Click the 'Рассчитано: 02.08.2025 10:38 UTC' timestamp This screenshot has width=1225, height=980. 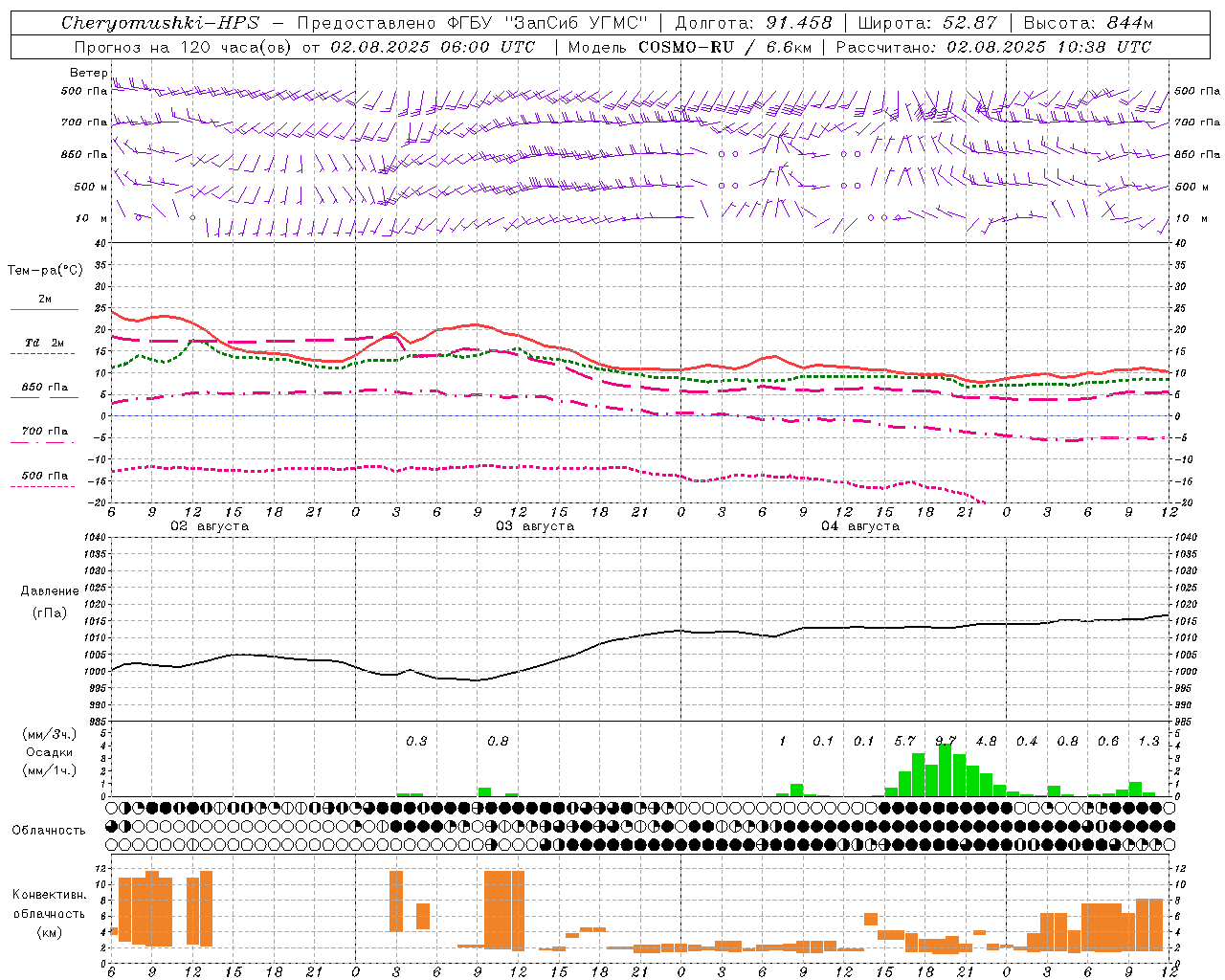point(993,47)
